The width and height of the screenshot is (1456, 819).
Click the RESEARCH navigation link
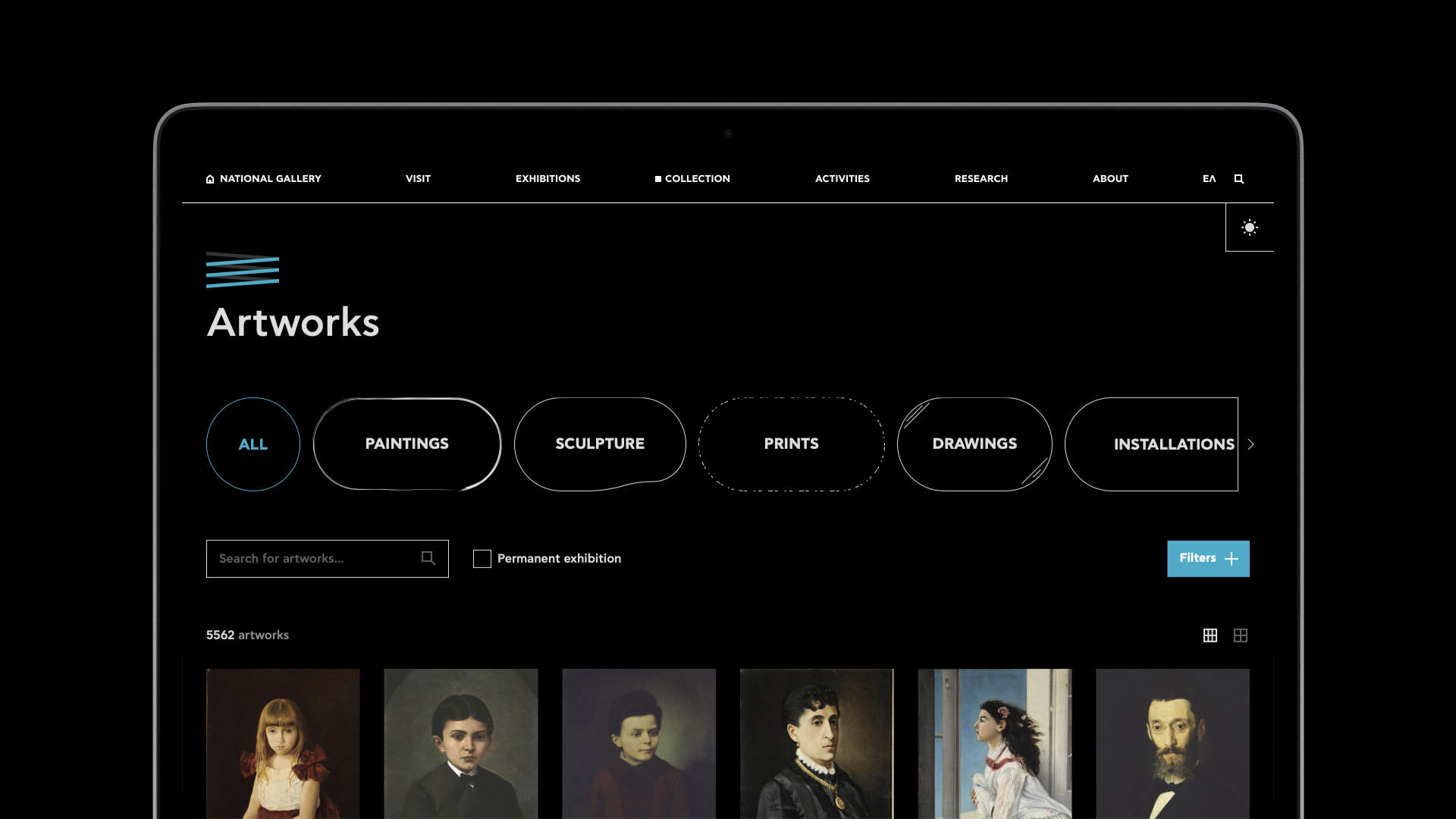[x=981, y=179]
